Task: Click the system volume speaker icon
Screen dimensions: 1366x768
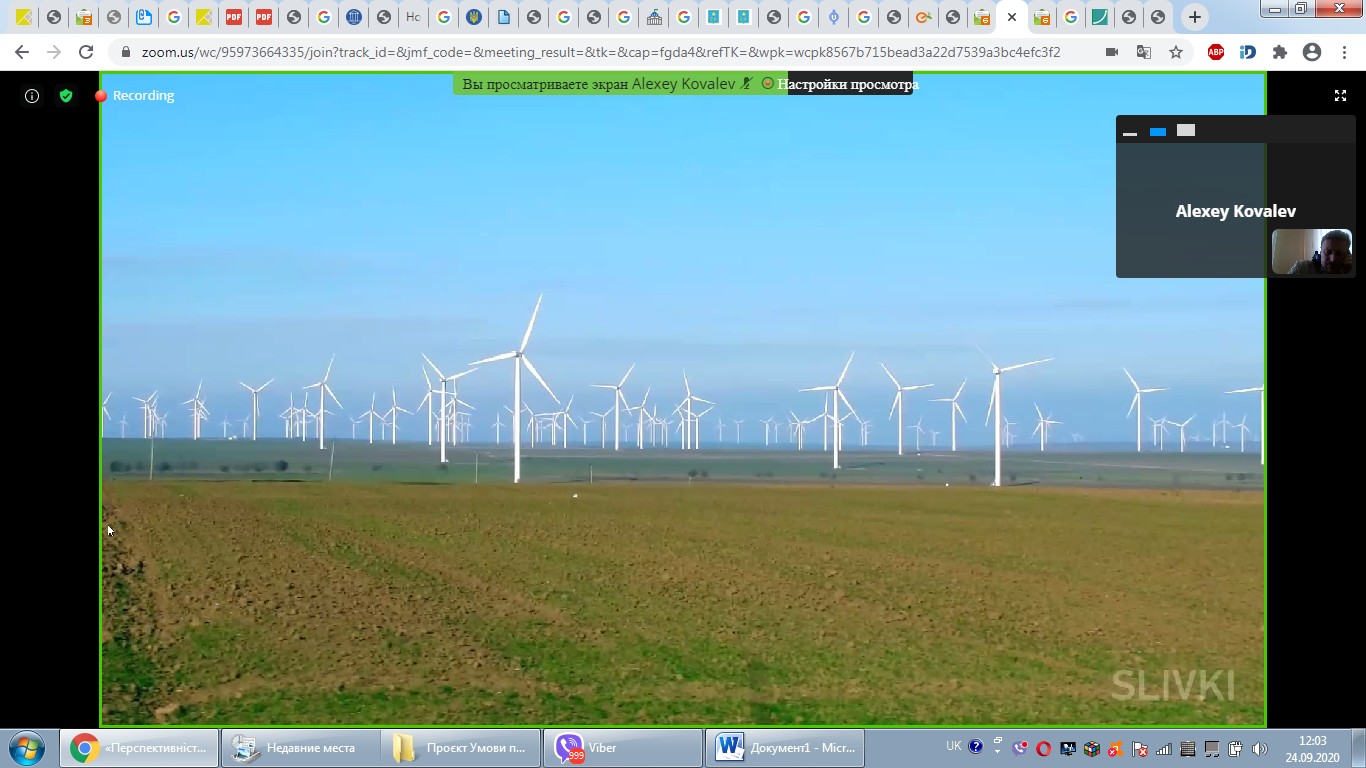Action: pos(1259,749)
